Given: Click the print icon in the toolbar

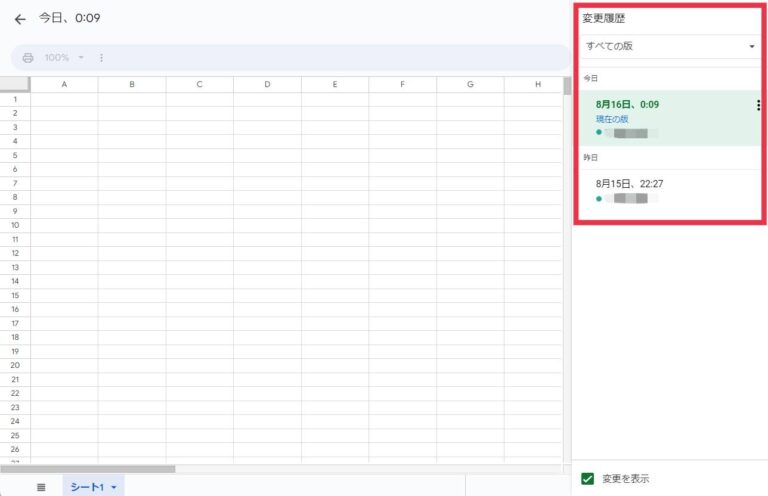Looking at the screenshot, I should click(28, 58).
